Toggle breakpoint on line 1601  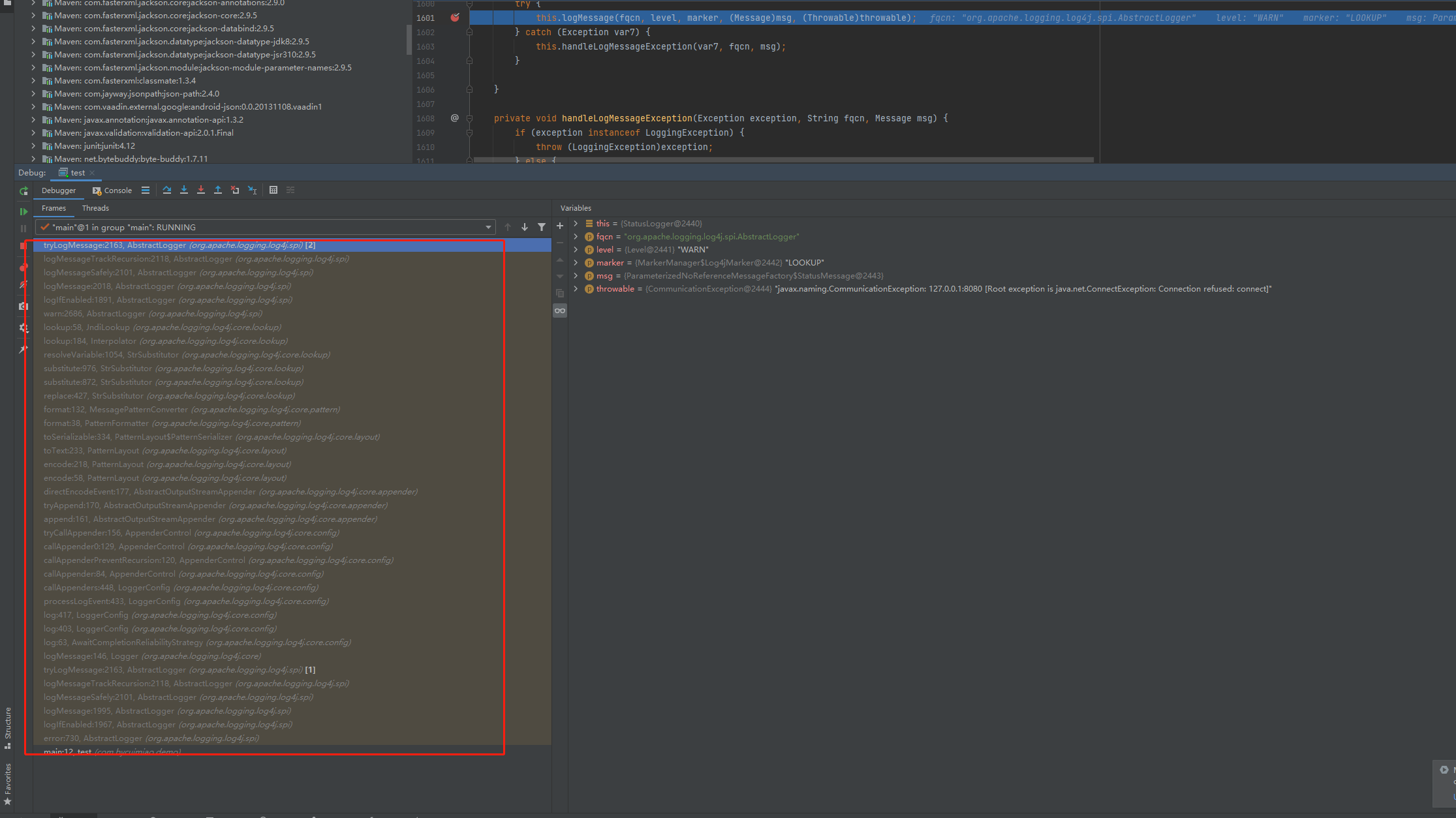pyautogui.click(x=455, y=18)
